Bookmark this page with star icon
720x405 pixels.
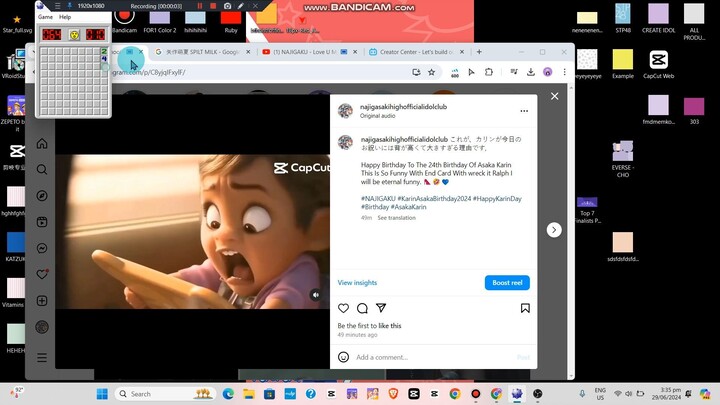point(432,72)
